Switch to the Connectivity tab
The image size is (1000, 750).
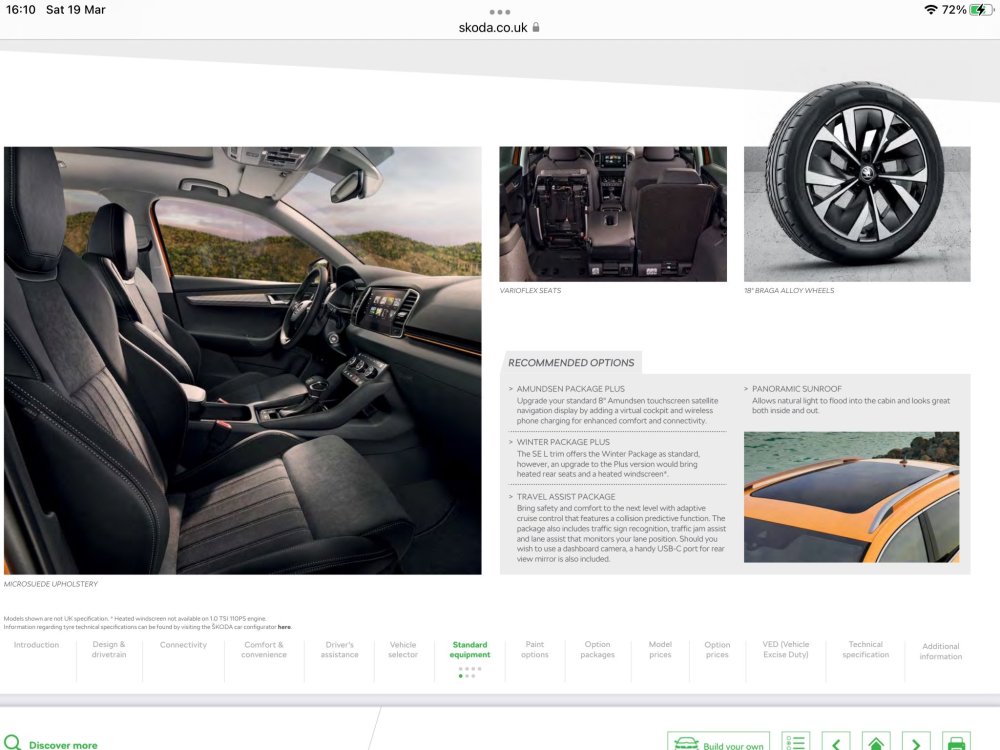point(184,645)
